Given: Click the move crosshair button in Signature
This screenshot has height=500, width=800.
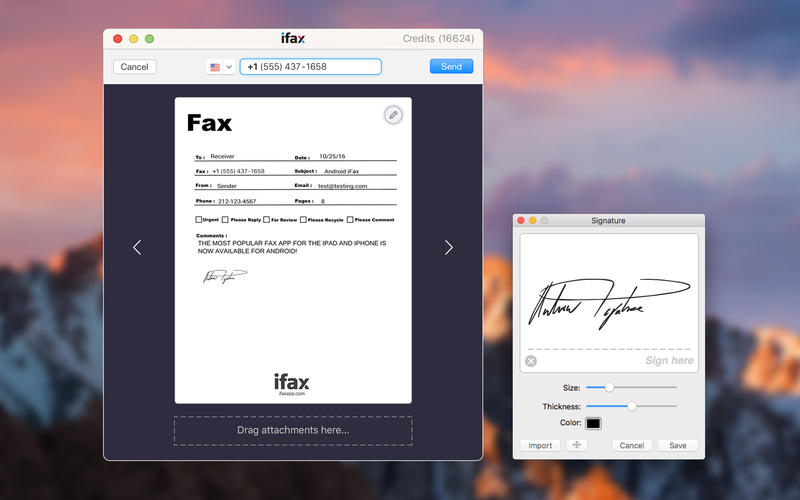Looking at the screenshot, I should pyautogui.click(x=577, y=445).
